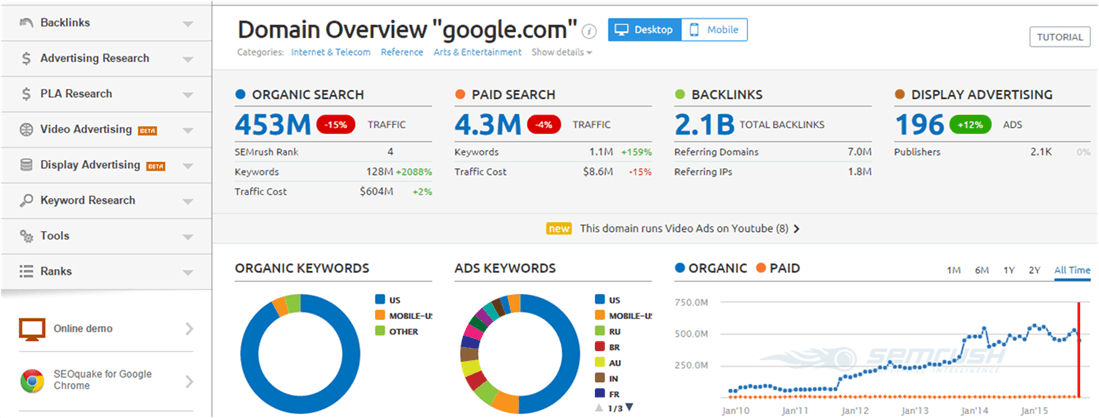Click the desktop monitor icon in device toggle

[621, 30]
